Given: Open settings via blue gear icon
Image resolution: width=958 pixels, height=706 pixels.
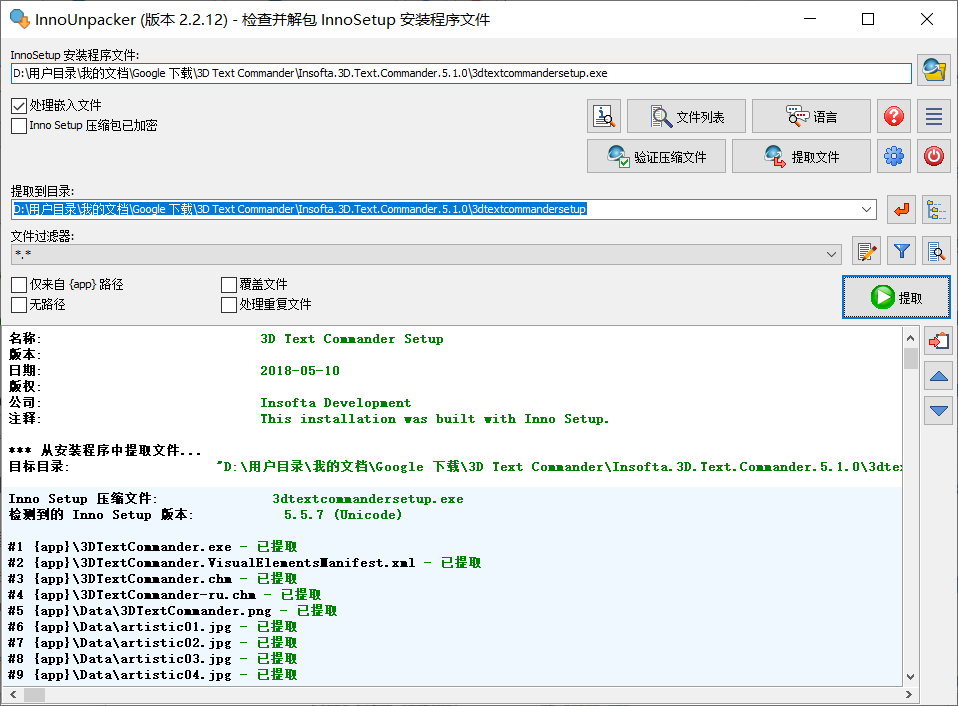Looking at the screenshot, I should pyautogui.click(x=894, y=156).
